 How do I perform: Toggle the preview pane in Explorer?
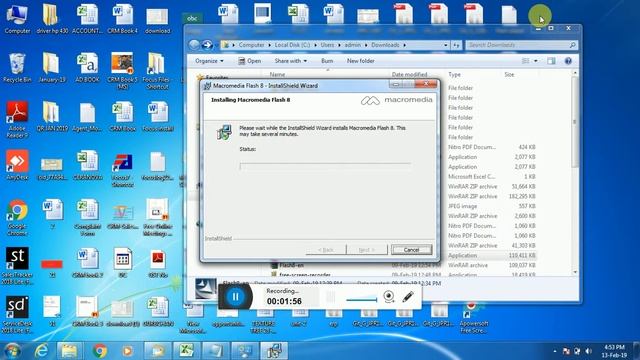tap(551, 61)
